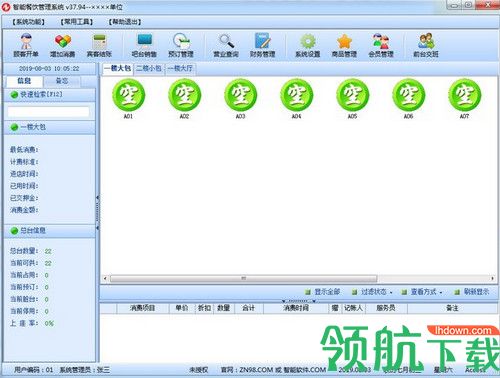Click the 消费时间 column header

[x=296, y=308]
